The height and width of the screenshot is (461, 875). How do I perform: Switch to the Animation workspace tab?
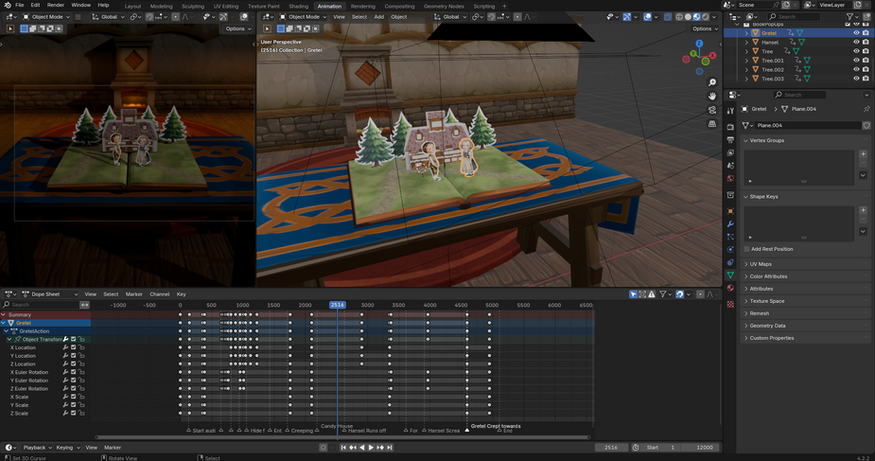point(329,6)
